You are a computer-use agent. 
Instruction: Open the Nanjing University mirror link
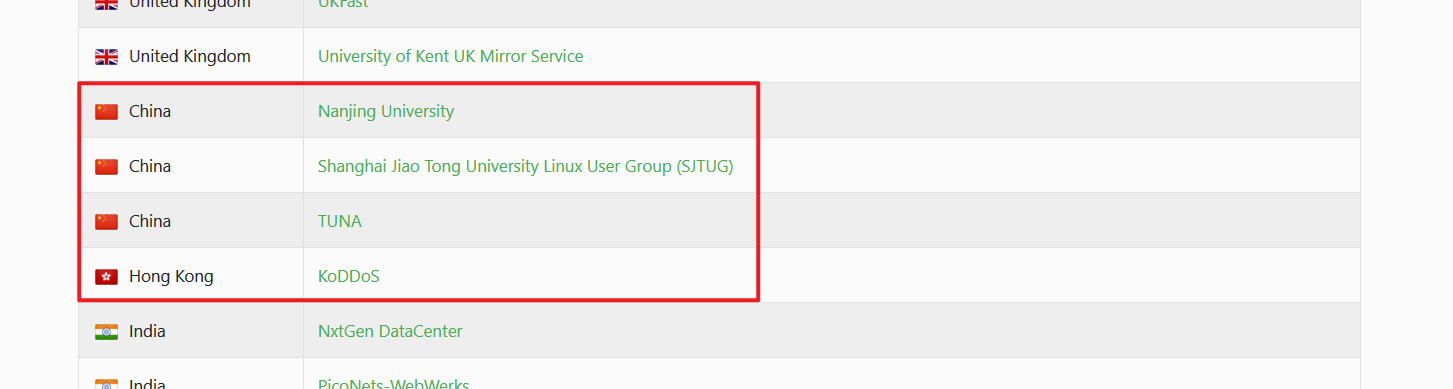point(386,111)
